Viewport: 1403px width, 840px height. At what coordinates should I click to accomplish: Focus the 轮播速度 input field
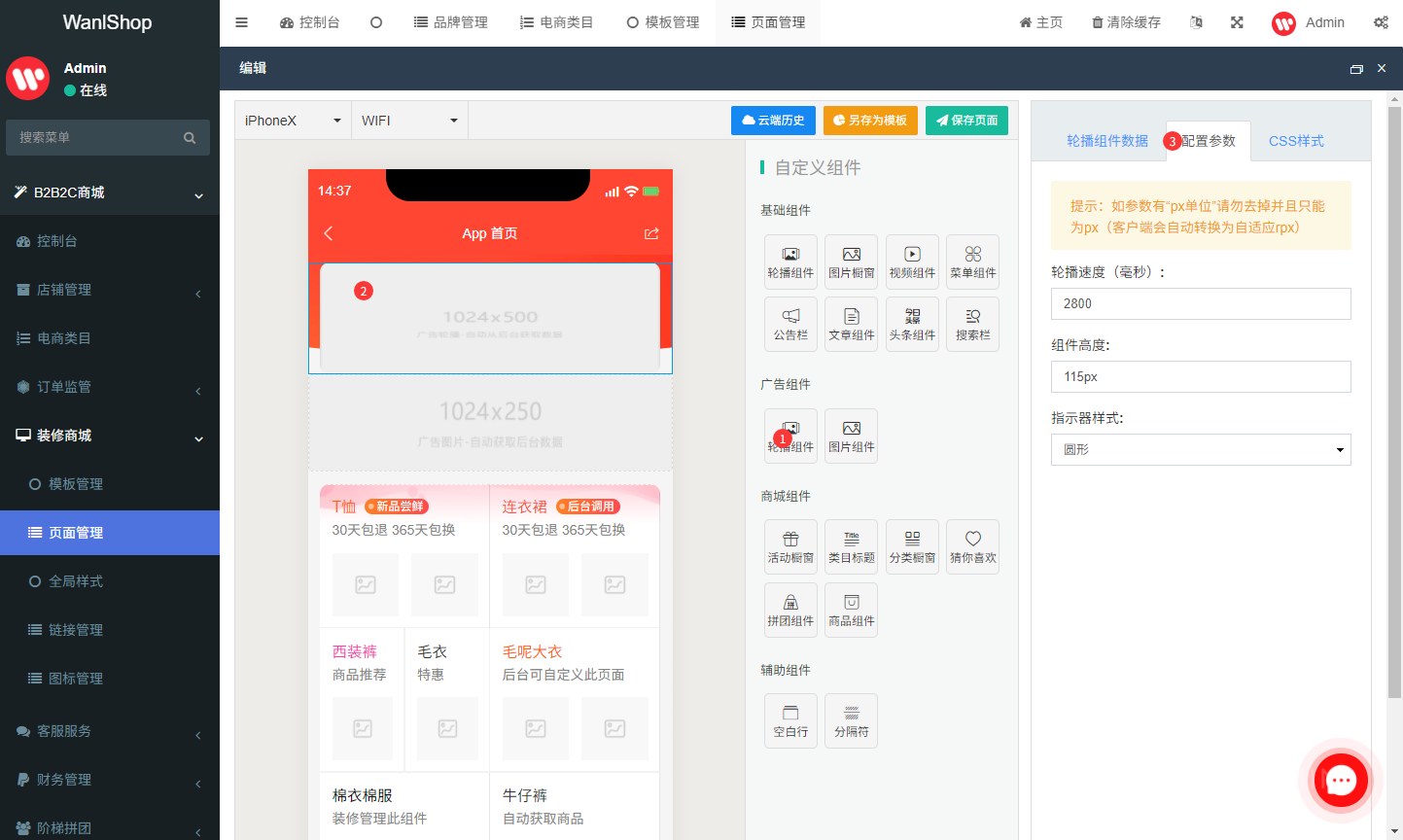(x=1201, y=303)
